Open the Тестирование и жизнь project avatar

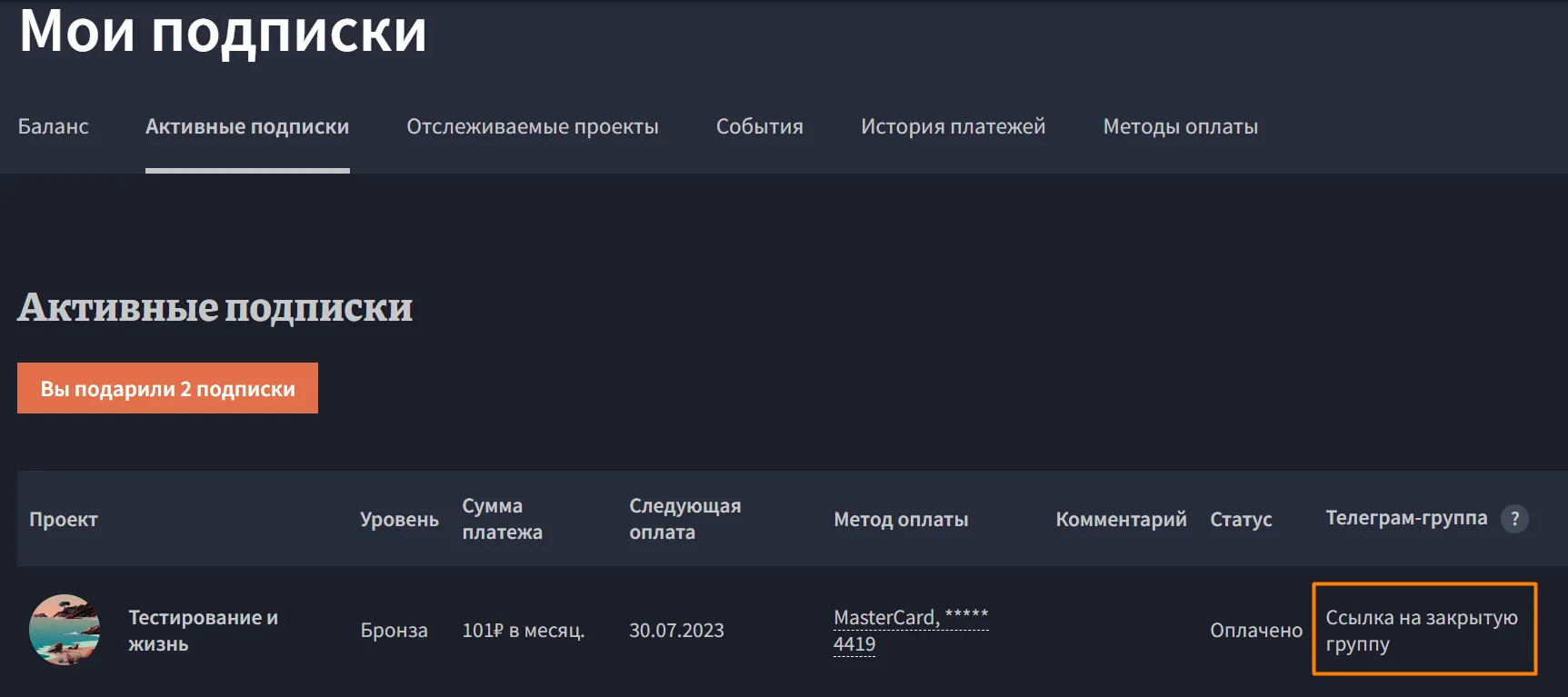[x=65, y=630]
